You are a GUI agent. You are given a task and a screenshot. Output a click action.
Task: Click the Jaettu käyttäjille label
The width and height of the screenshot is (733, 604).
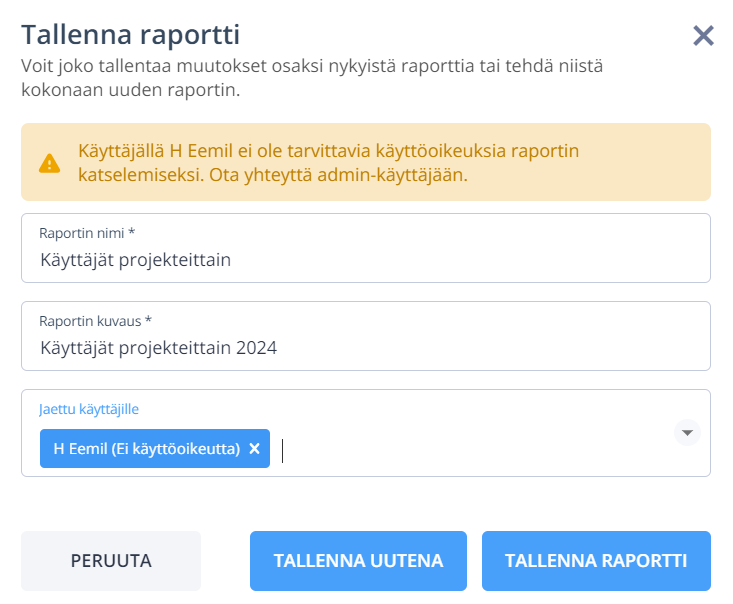pyautogui.click(x=89, y=409)
